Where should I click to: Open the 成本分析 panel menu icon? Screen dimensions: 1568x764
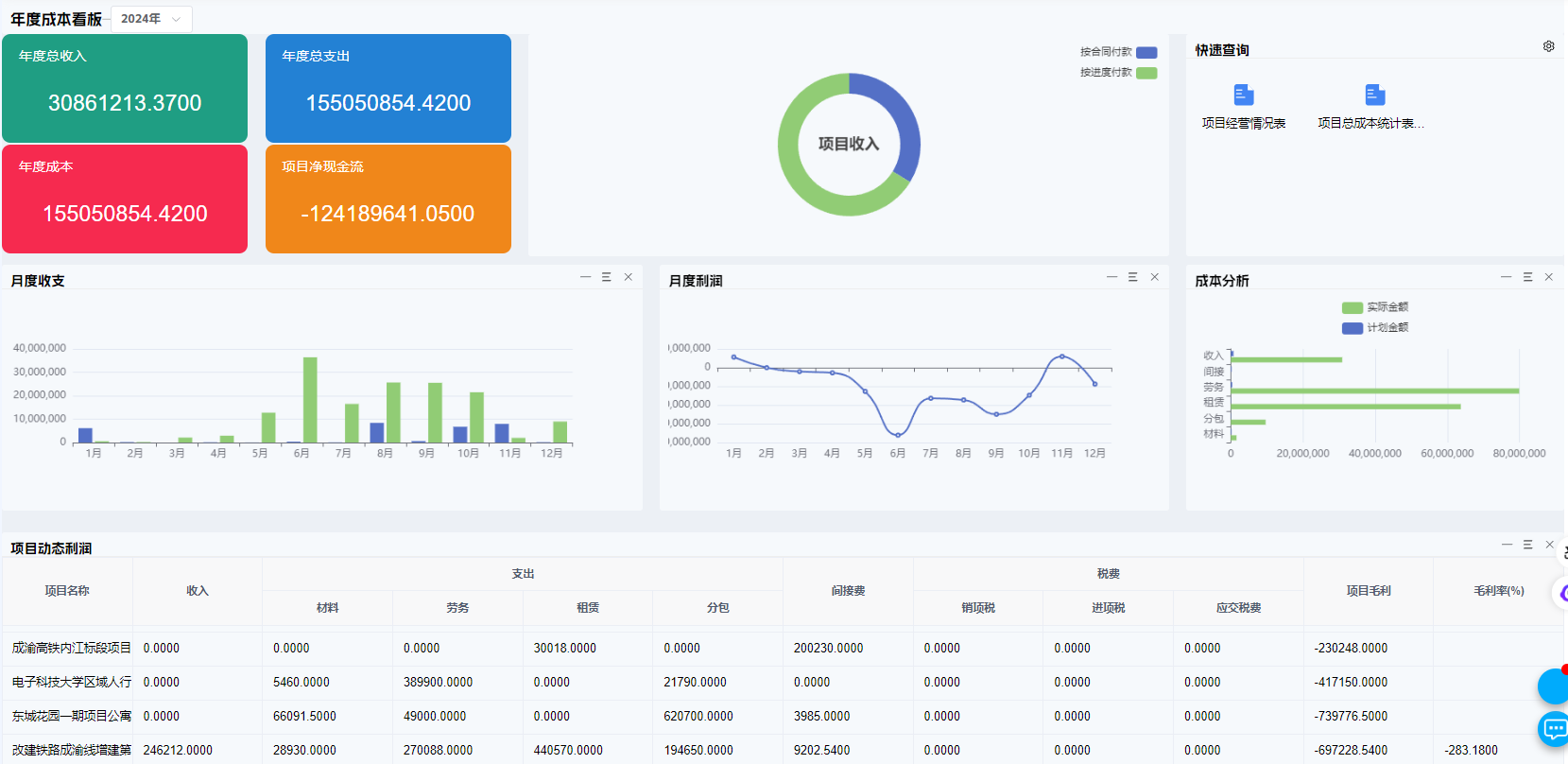coord(1527,277)
